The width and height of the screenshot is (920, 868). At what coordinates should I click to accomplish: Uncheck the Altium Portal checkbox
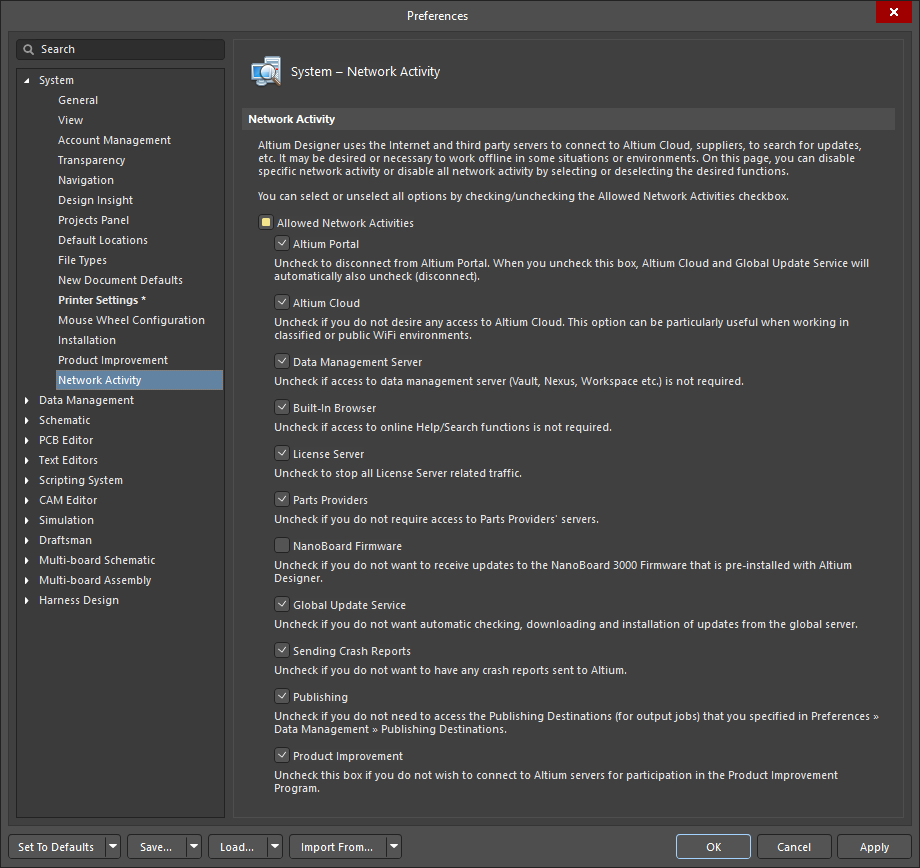282,243
